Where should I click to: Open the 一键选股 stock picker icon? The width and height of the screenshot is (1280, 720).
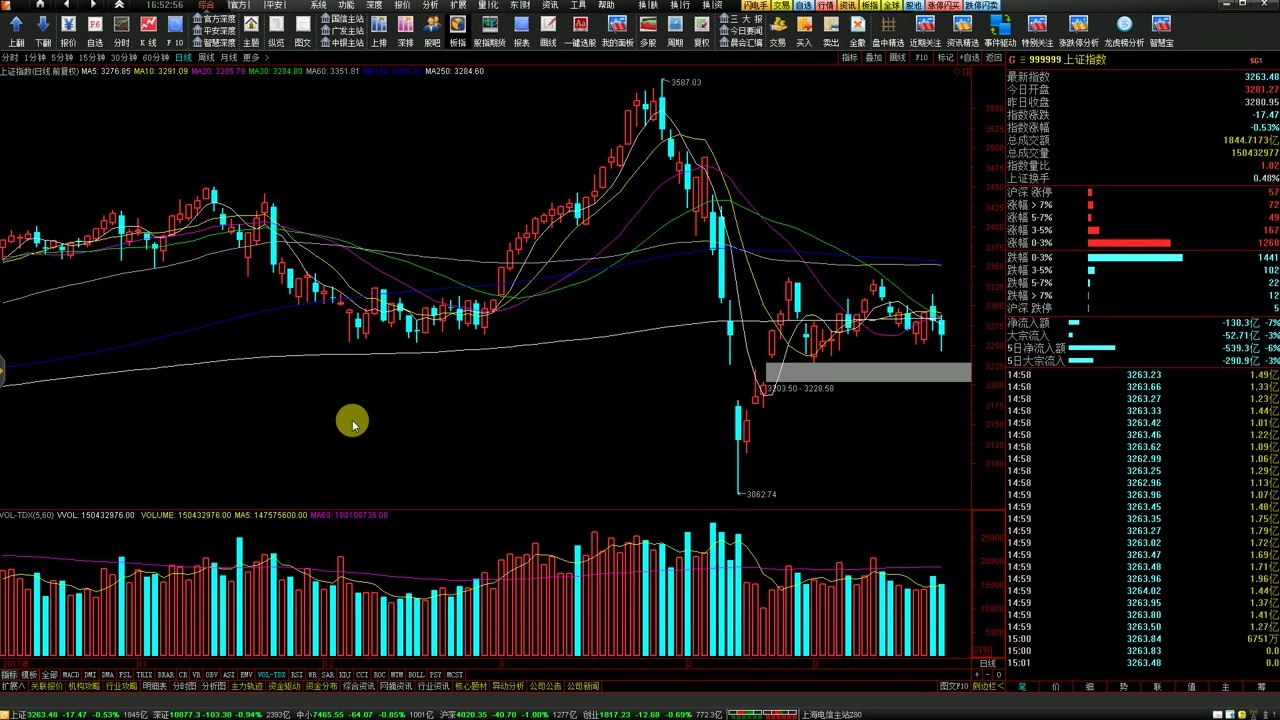[580, 24]
